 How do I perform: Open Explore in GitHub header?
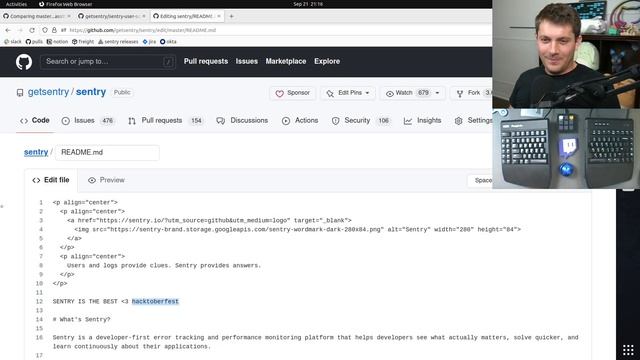[327, 61]
